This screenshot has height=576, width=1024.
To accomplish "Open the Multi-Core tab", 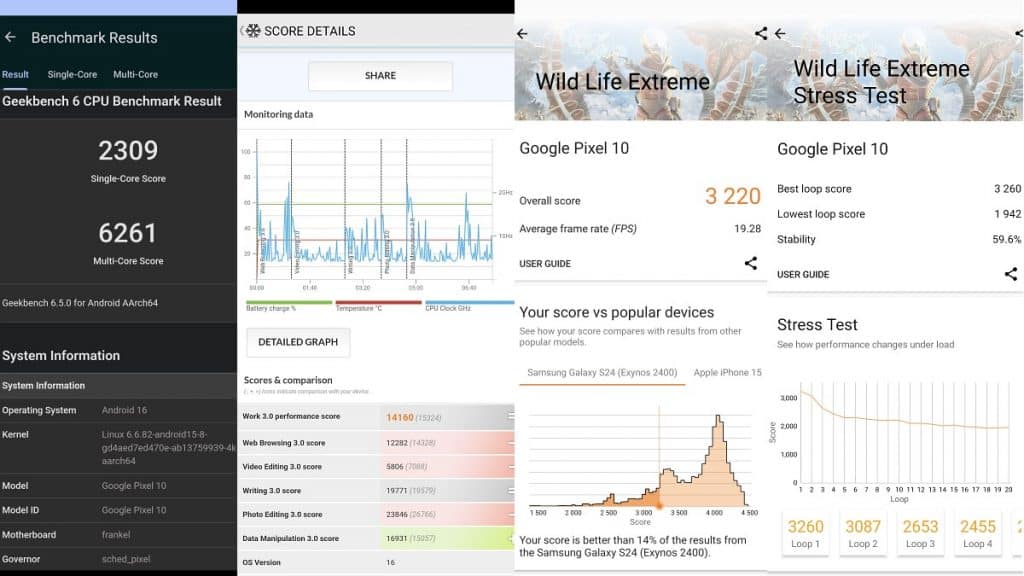I will tap(135, 75).
